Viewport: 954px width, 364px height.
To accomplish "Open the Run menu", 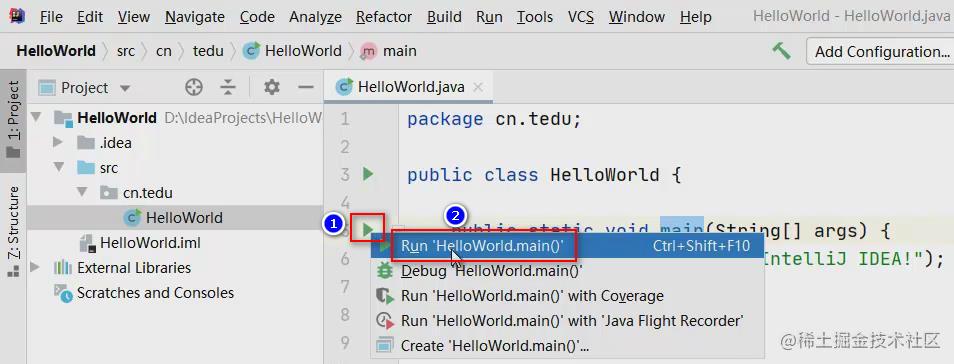I will click(489, 16).
